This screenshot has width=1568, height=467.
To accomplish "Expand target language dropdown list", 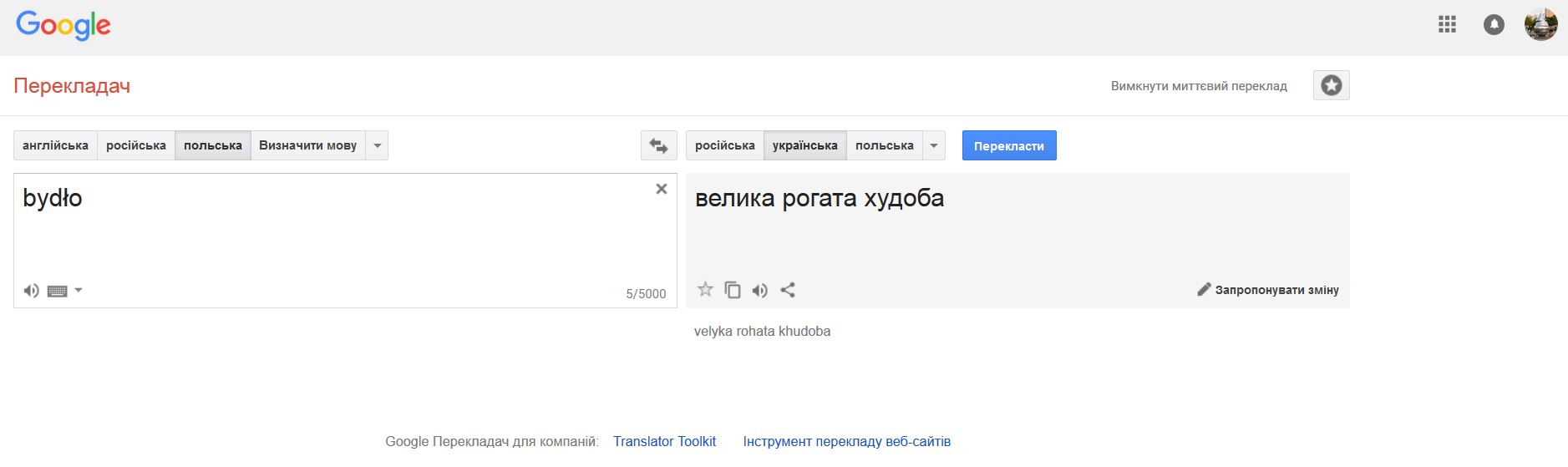I will [x=934, y=146].
